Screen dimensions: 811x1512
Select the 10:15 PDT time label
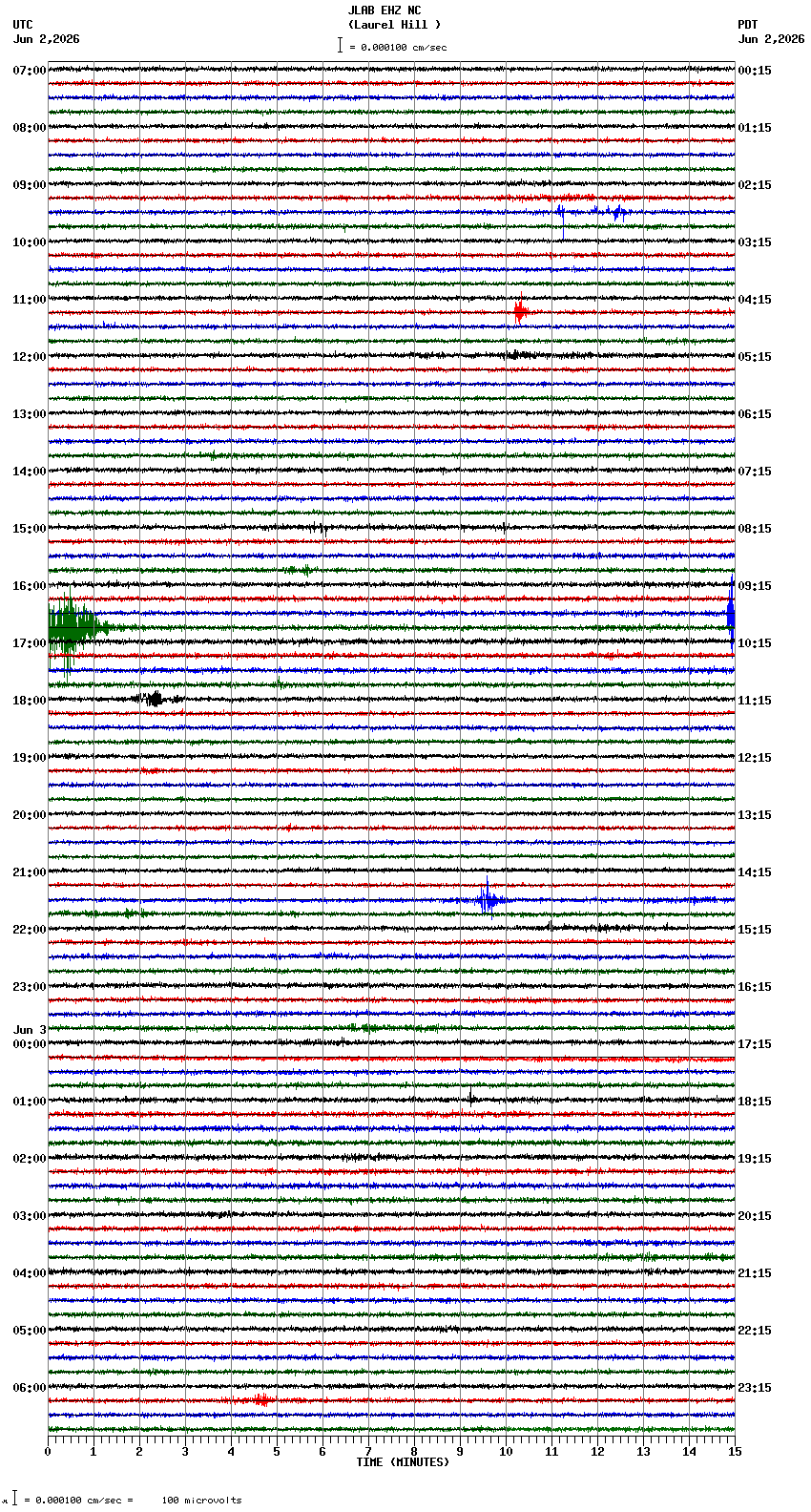(755, 643)
